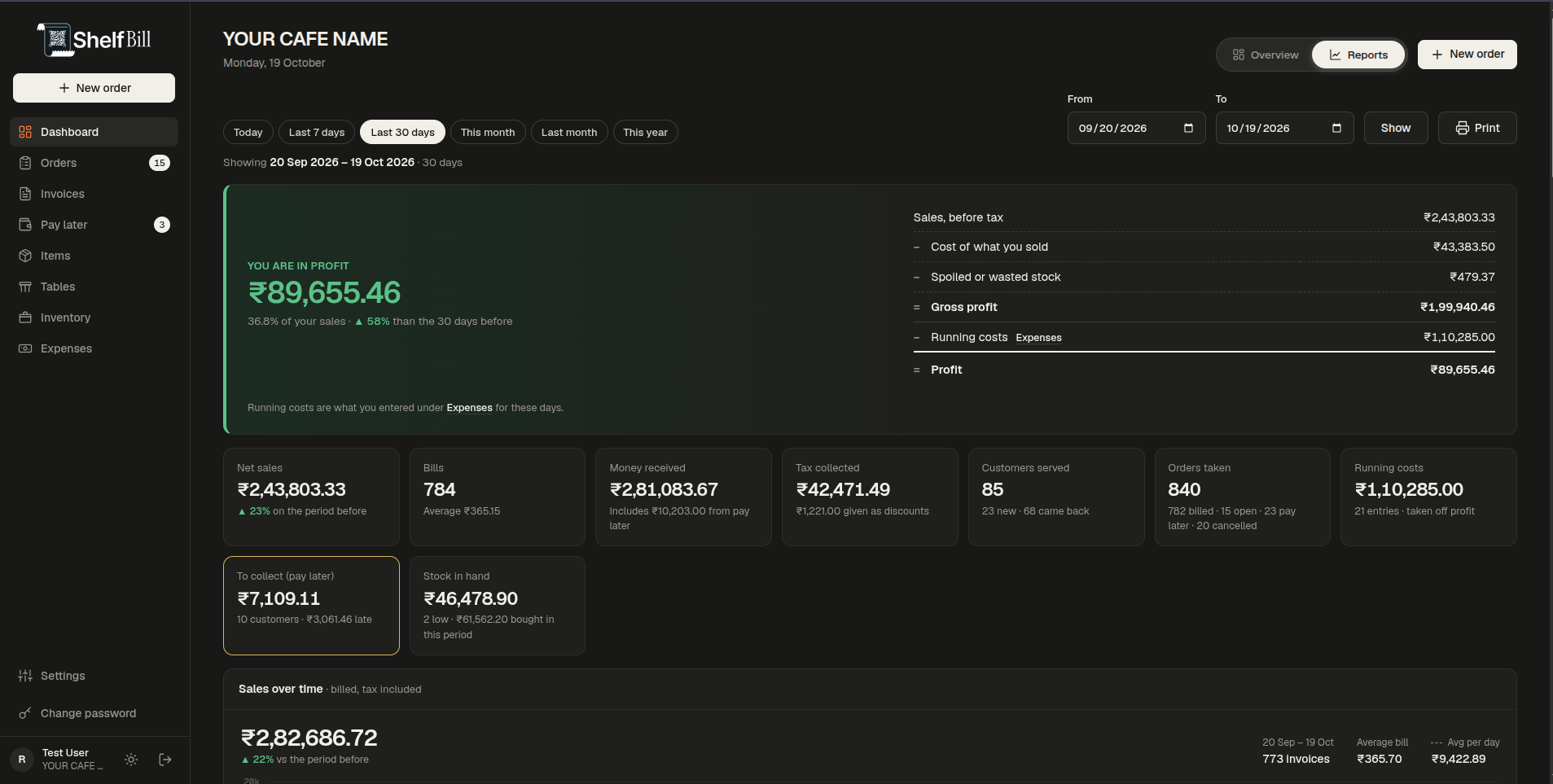Select the Today range chip
Viewport: 1553px width, 784px height.
click(x=248, y=132)
